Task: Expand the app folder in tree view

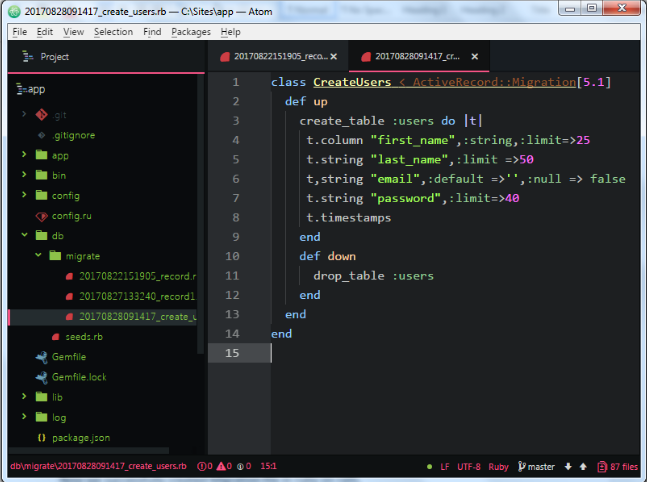Action: (24, 156)
